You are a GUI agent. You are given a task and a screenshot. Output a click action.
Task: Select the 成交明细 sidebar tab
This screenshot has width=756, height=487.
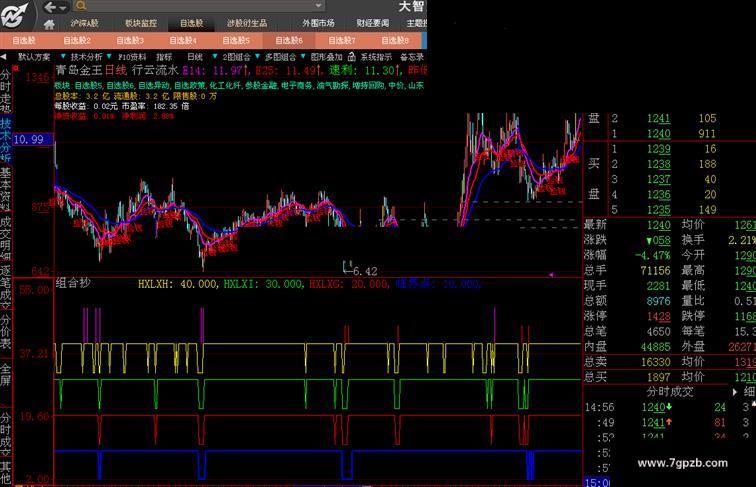[5, 238]
